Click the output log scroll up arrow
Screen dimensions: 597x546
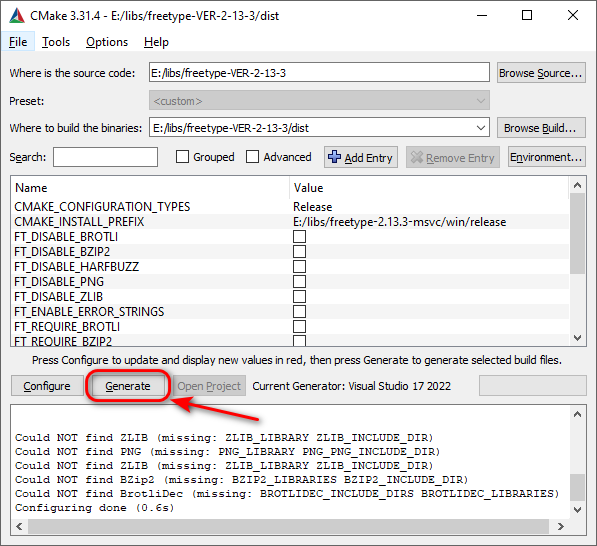[x=577, y=414]
